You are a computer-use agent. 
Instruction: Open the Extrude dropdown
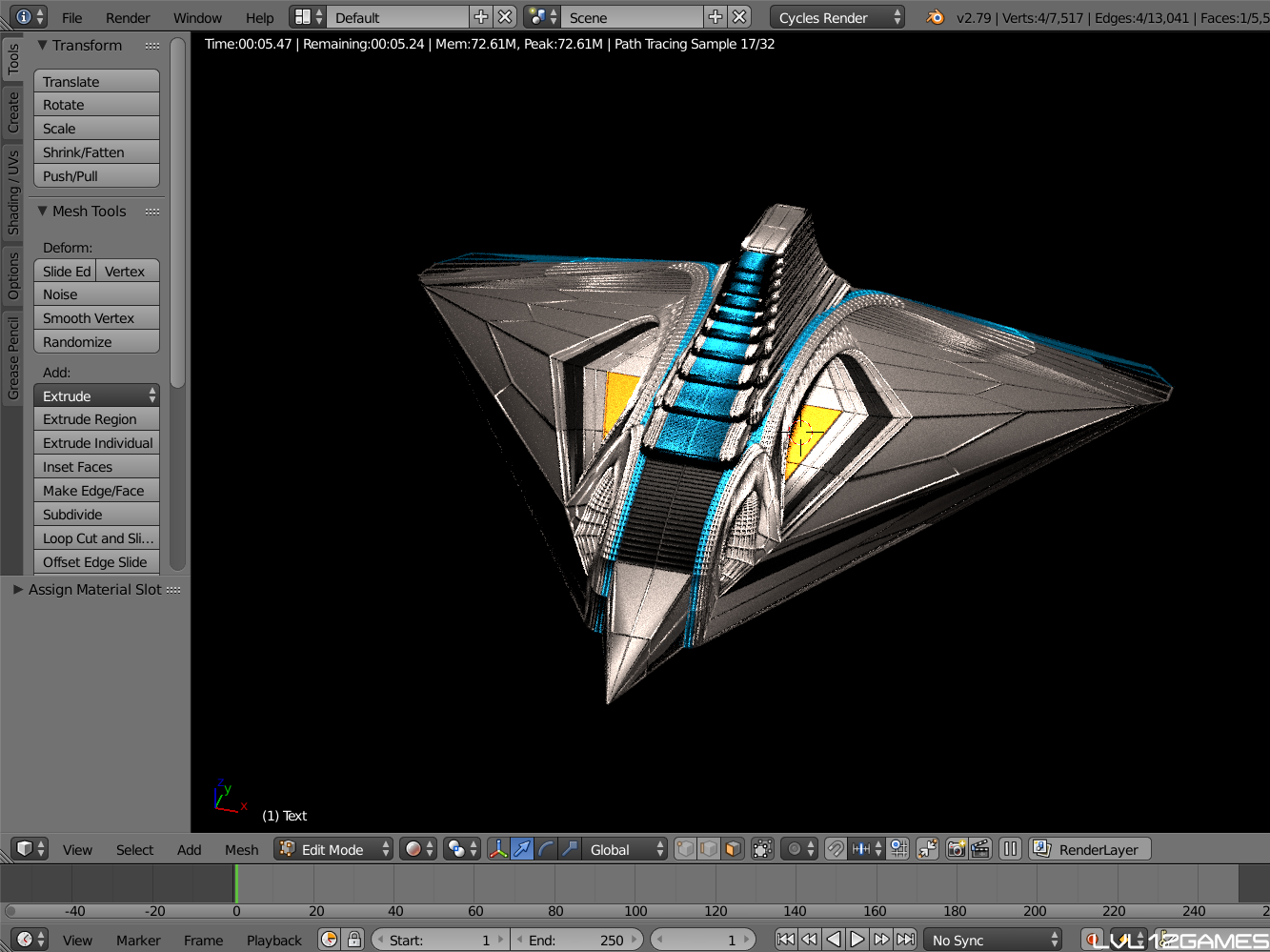pos(96,395)
